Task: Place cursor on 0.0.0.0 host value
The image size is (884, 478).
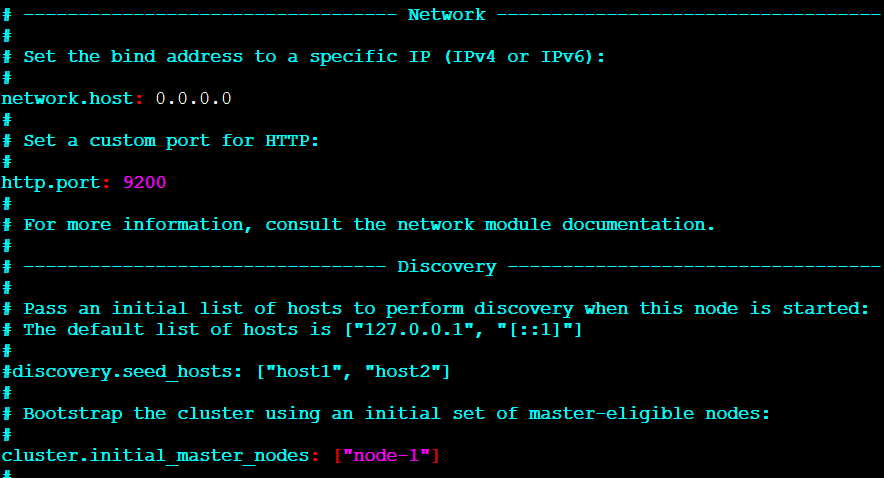Action: tap(193, 99)
